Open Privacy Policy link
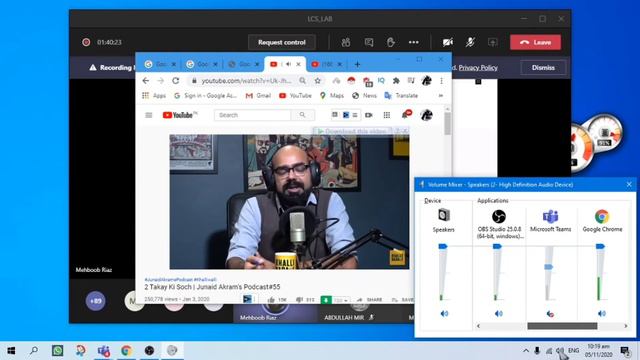Image resolution: width=640 pixels, height=360 pixels. click(x=478, y=68)
